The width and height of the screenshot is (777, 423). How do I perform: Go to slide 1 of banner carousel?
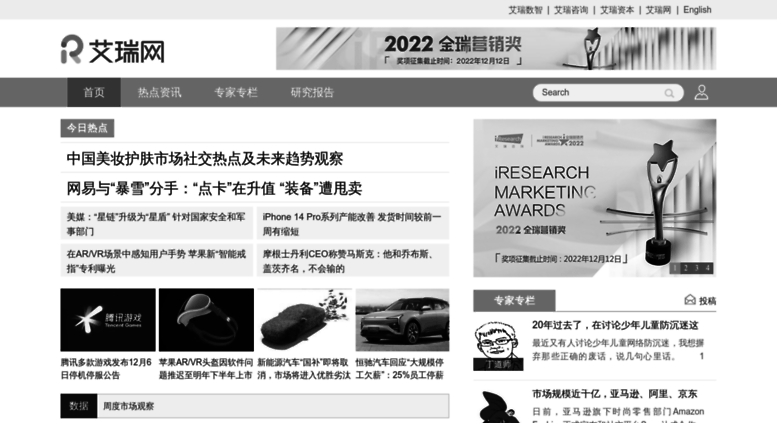[x=675, y=268]
